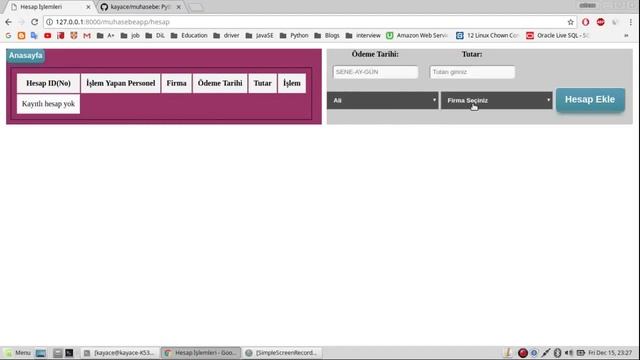The width and height of the screenshot is (640, 360).
Task: Go to Anasayfa link
Action: [x=26, y=56]
